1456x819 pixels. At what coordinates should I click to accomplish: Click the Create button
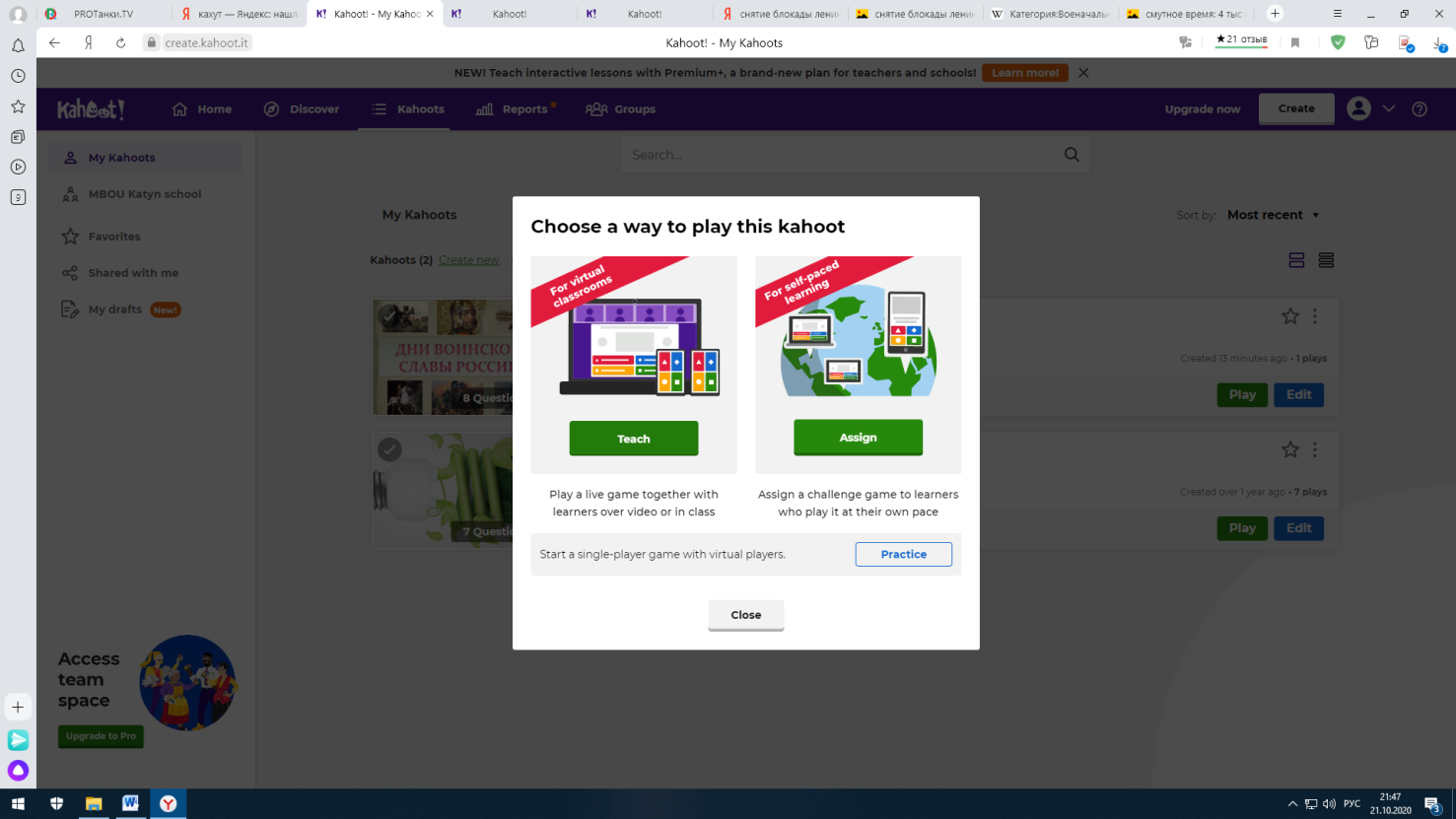[x=1296, y=108]
